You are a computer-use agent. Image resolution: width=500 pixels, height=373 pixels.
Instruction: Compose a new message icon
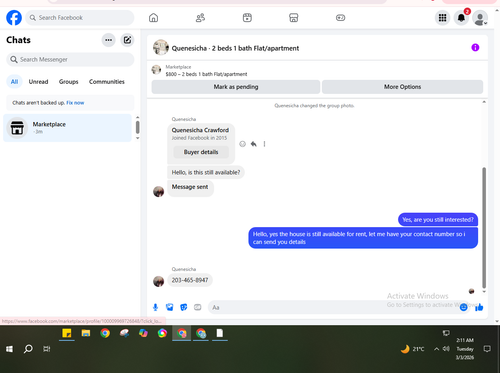(x=127, y=40)
